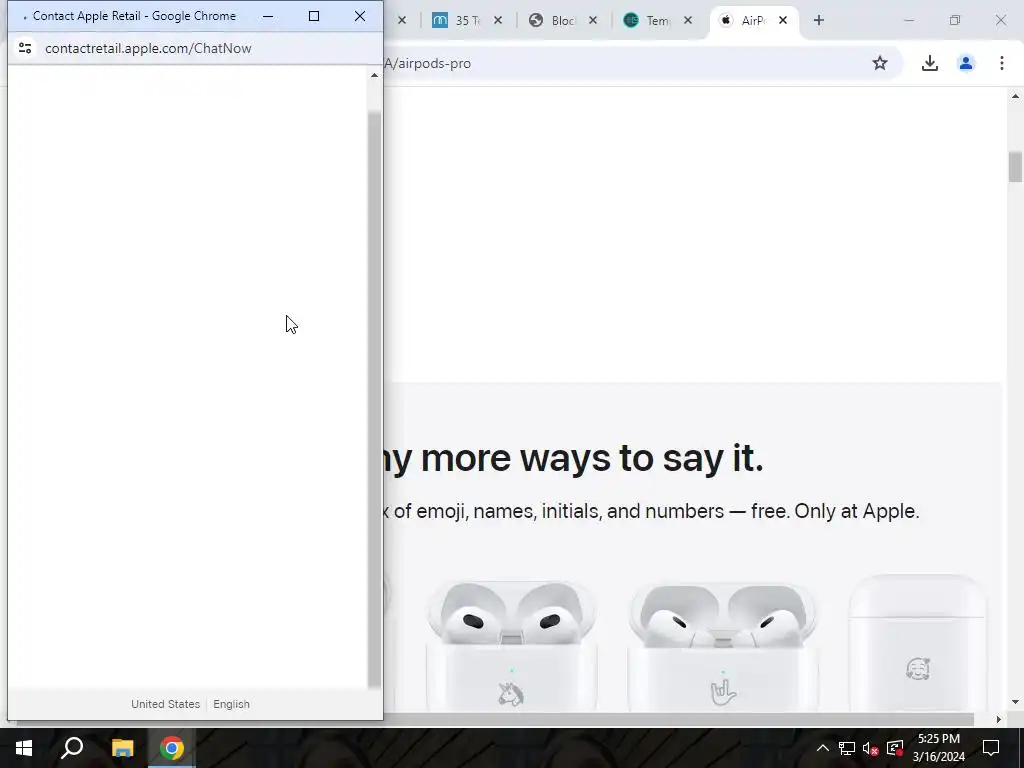1024x768 pixels.
Task: Close the Tem tab
Action: tap(688, 20)
